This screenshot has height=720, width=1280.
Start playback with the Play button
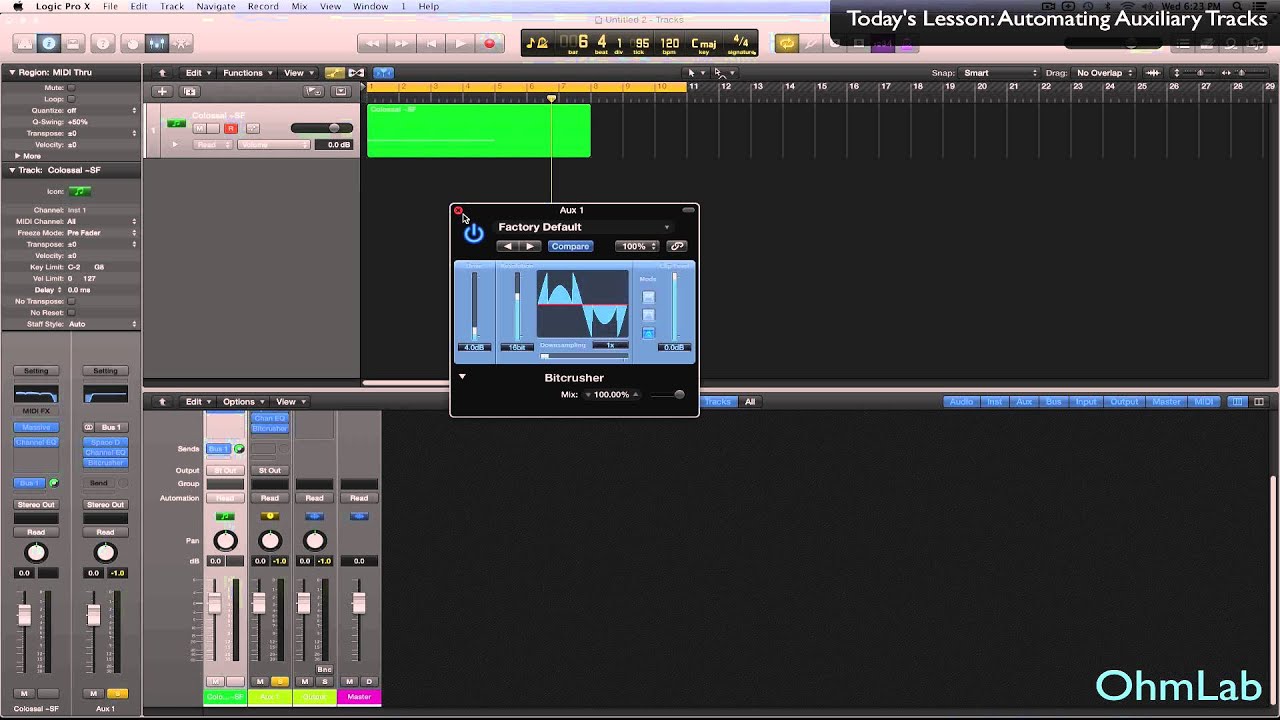pyautogui.click(x=460, y=43)
